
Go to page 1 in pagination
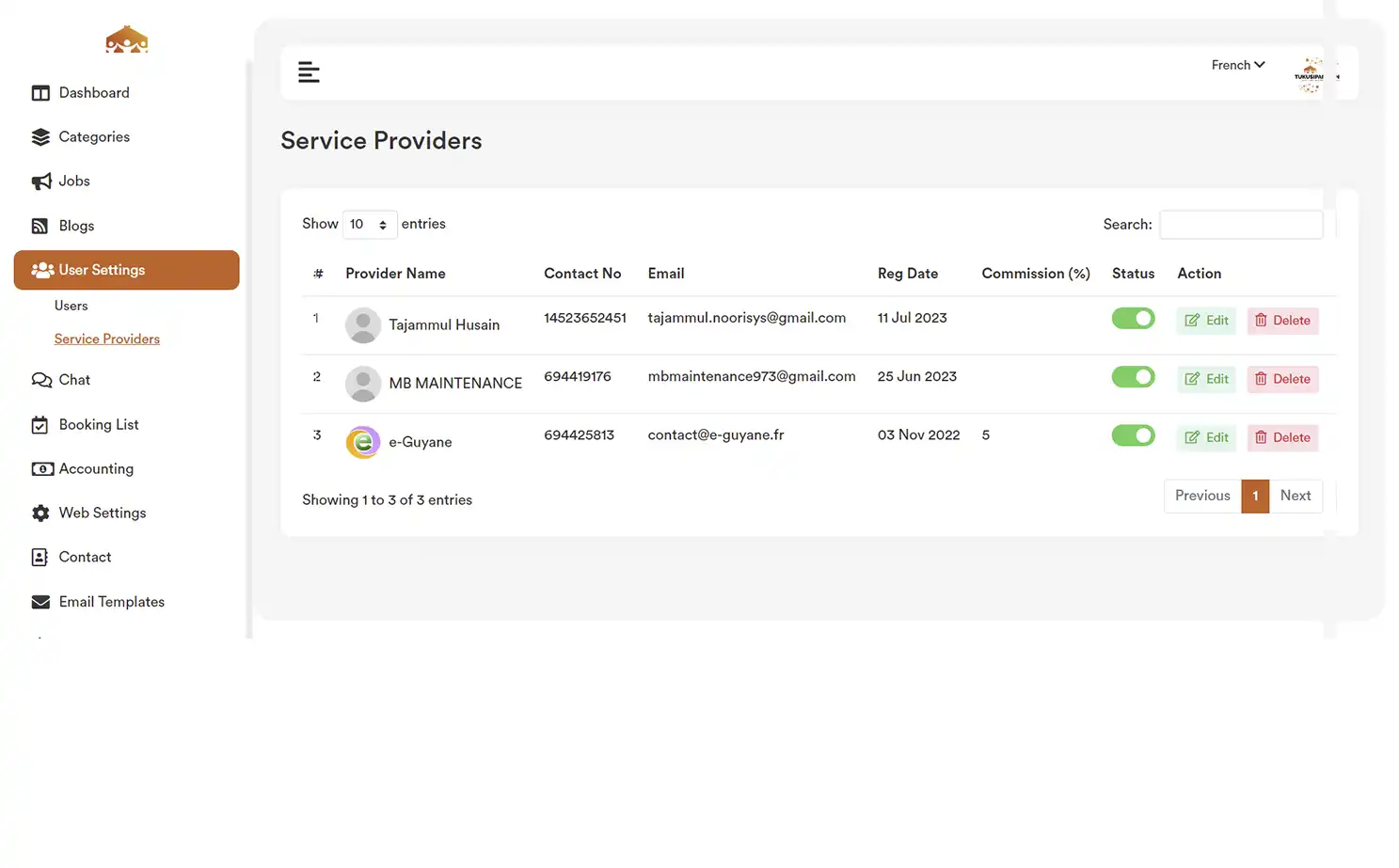pos(1255,496)
